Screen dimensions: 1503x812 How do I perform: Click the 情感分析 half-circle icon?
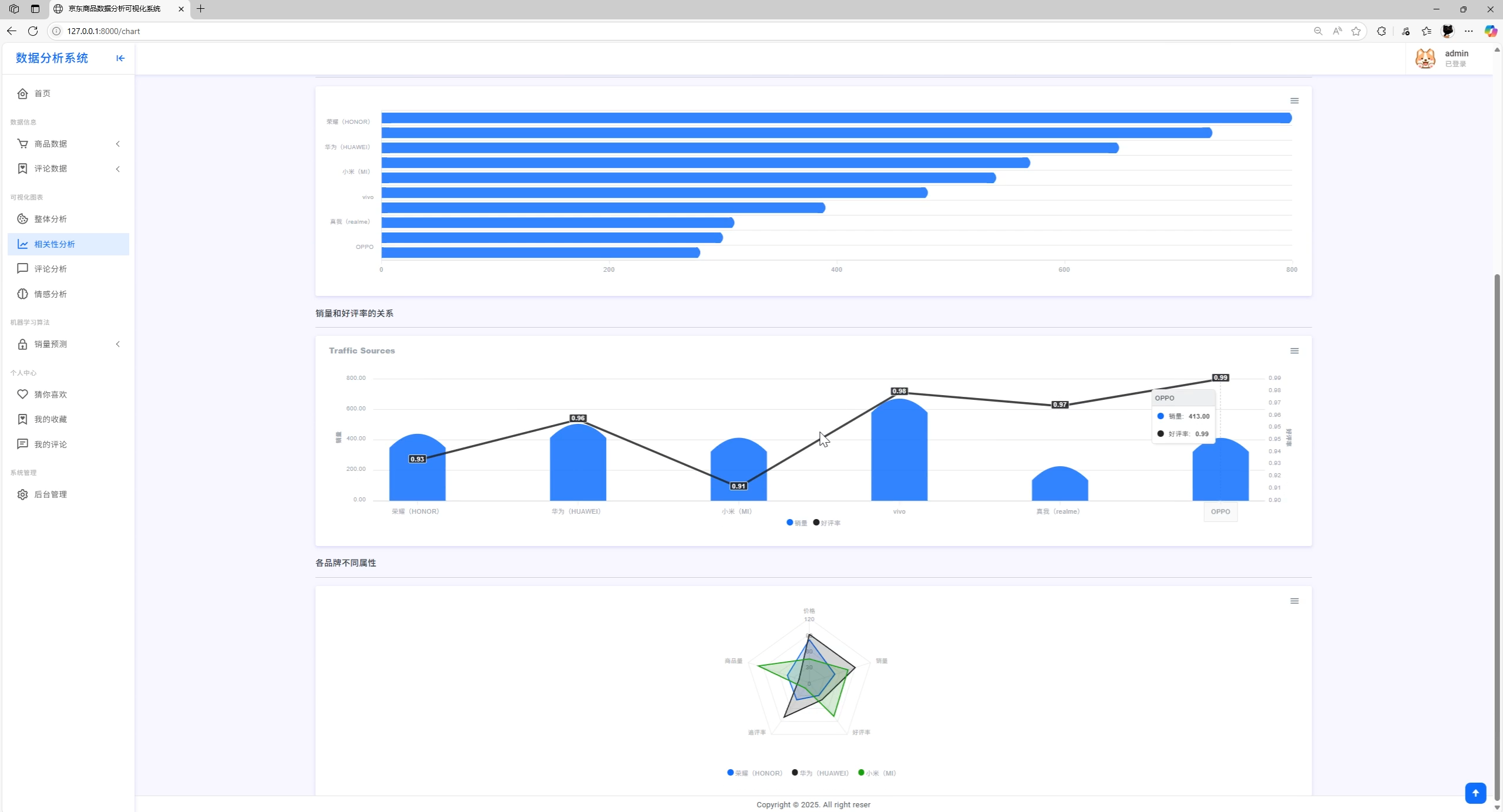22,294
